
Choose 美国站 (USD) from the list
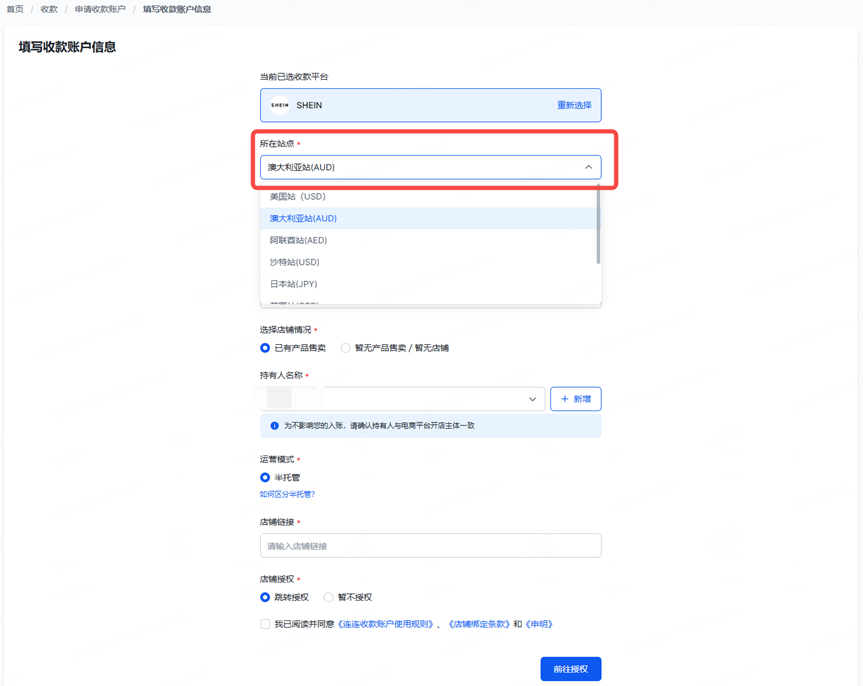[x=298, y=196]
